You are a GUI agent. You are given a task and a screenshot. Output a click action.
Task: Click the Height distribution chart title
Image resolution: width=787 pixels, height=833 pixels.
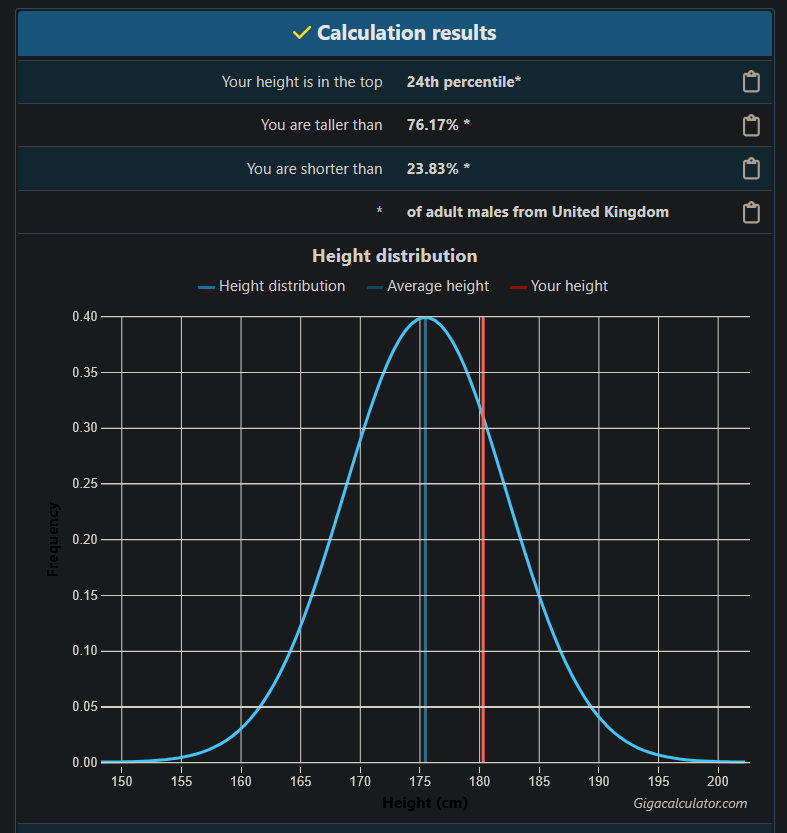(x=395, y=256)
